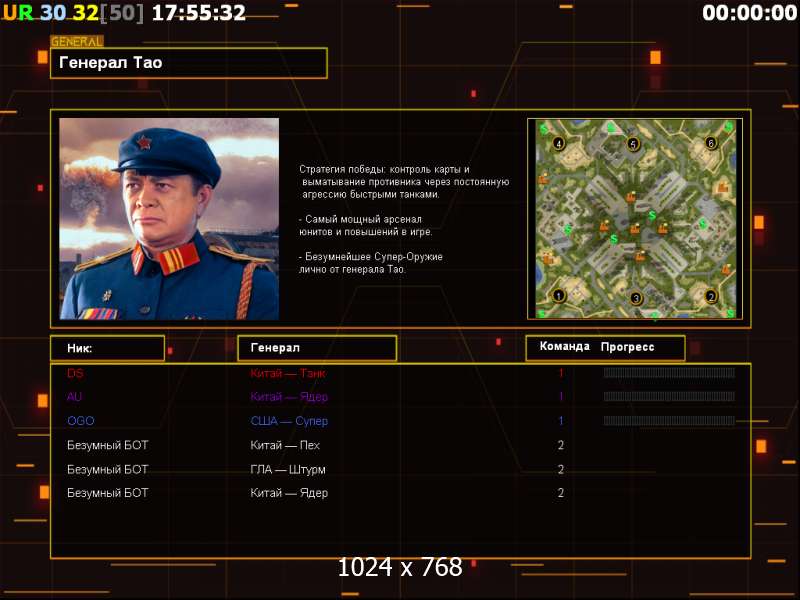Click "Безумный БОТ" in the Китай — Пех row
Screen dimensions: 800x600
[108, 445]
